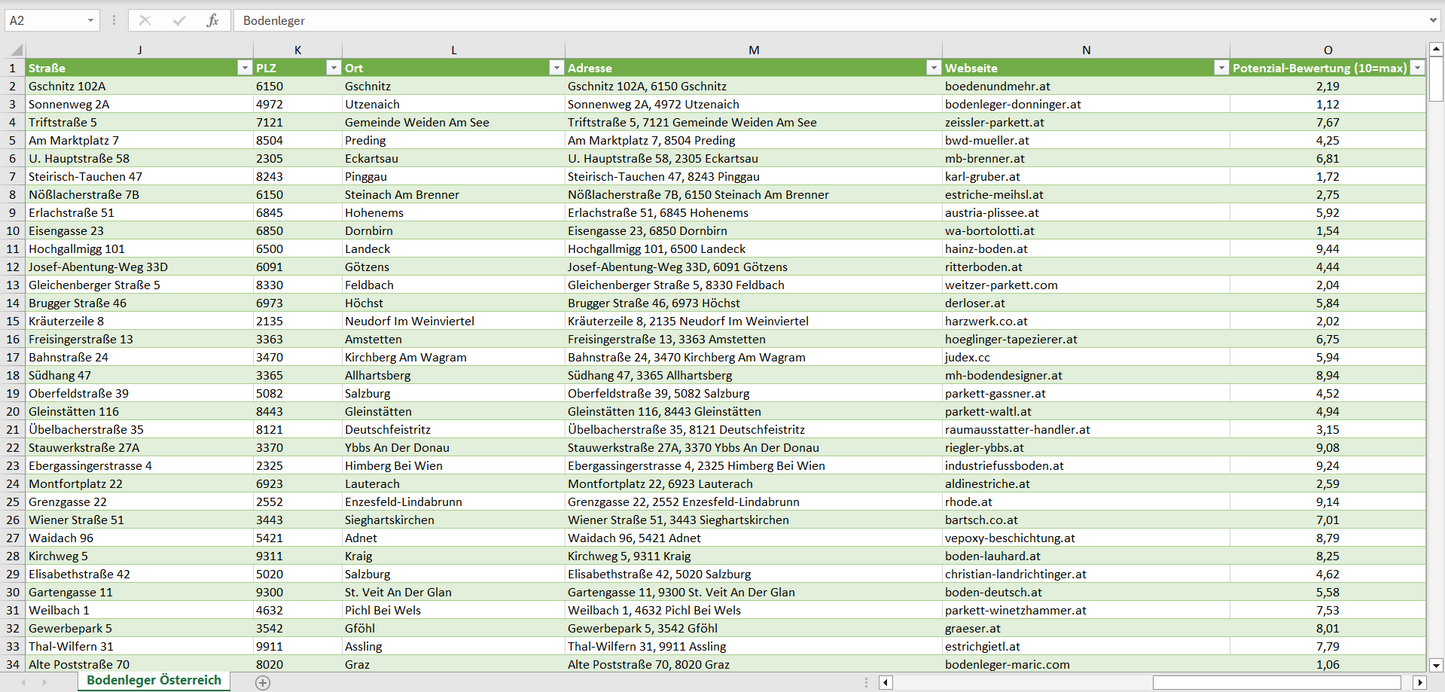Image resolution: width=1445 pixels, height=692 pixels.
Task: Select row 10 header
Action: pos(13,230)
